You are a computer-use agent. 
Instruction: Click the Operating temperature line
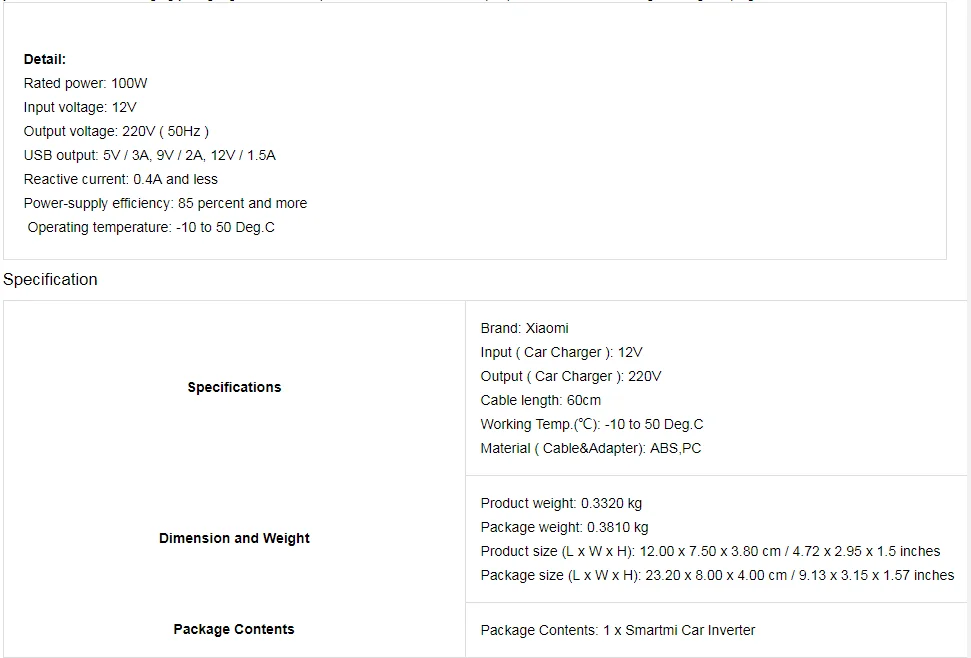point(151,228)
